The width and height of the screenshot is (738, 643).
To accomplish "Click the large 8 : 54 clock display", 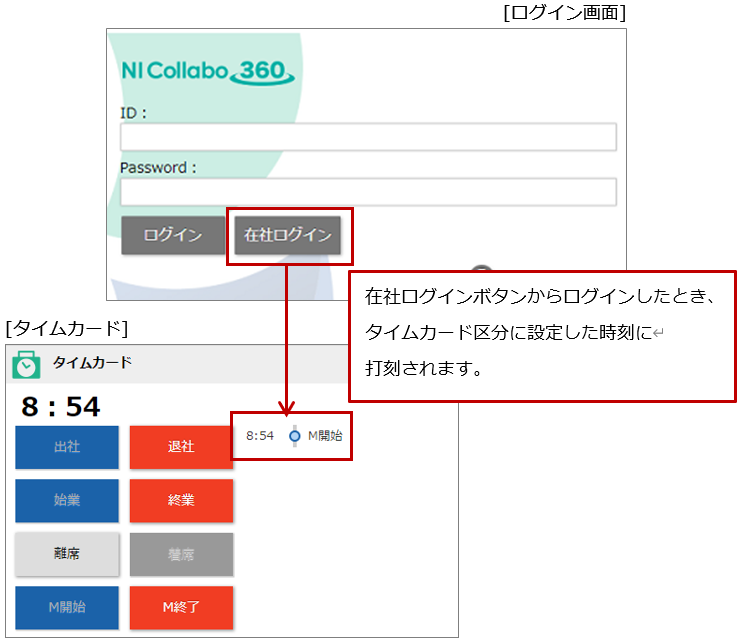I will click(61, 406).
